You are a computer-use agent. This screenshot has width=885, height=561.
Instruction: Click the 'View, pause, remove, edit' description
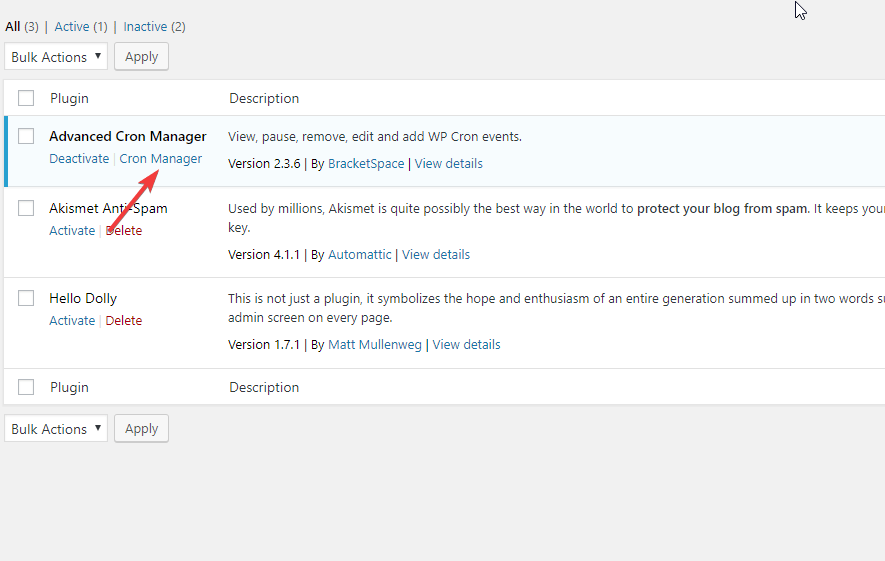375,137
